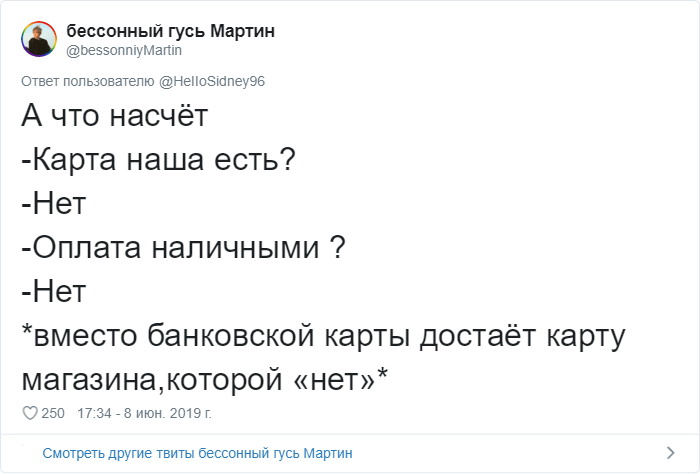Open the @bessonniyMartin handle
This screenshot has width=700, height=474.
124,50
